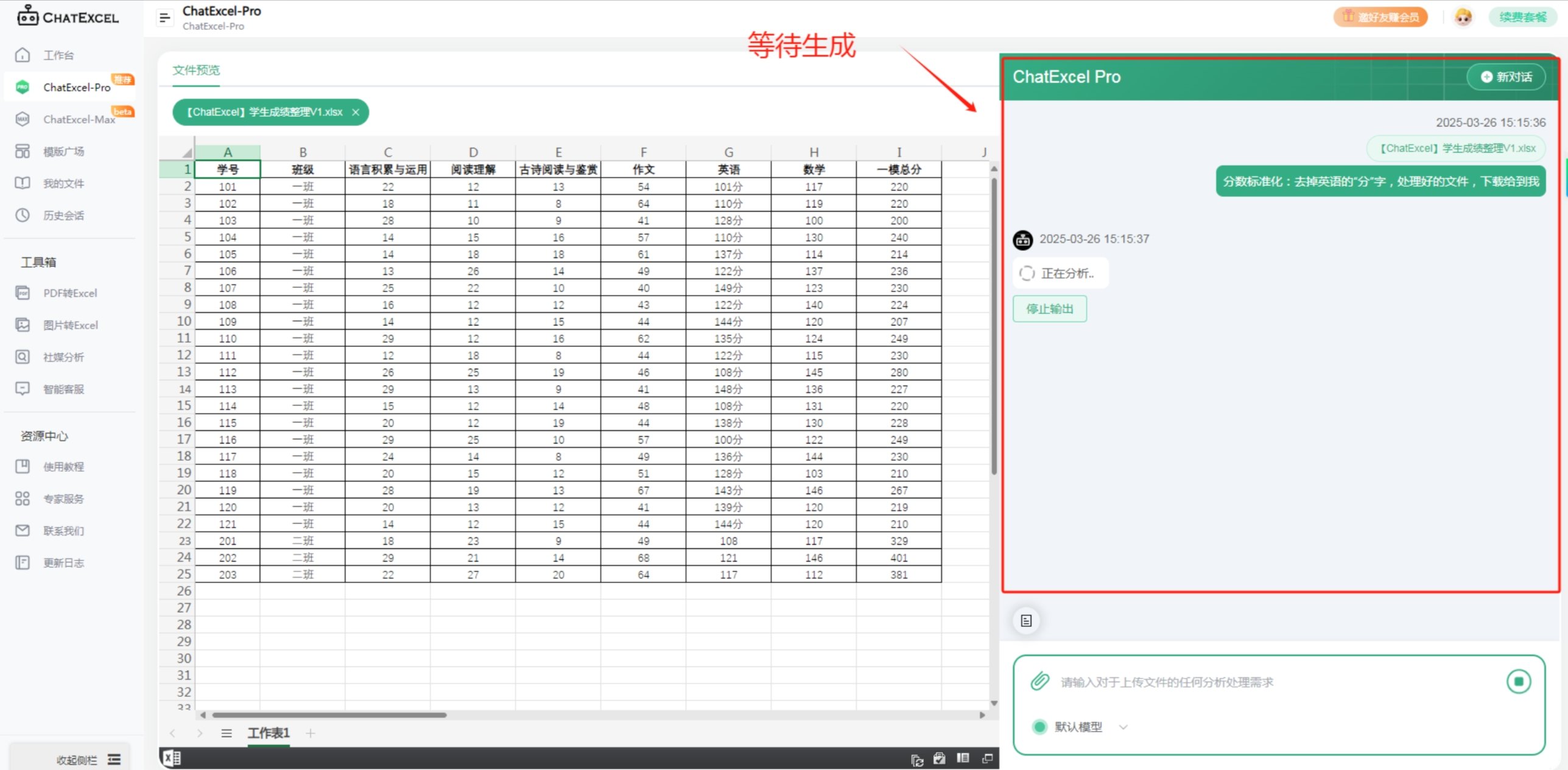Start a 新对话 conversation
Viewport: 1568px width, 770px height.
click(1506, 77)
